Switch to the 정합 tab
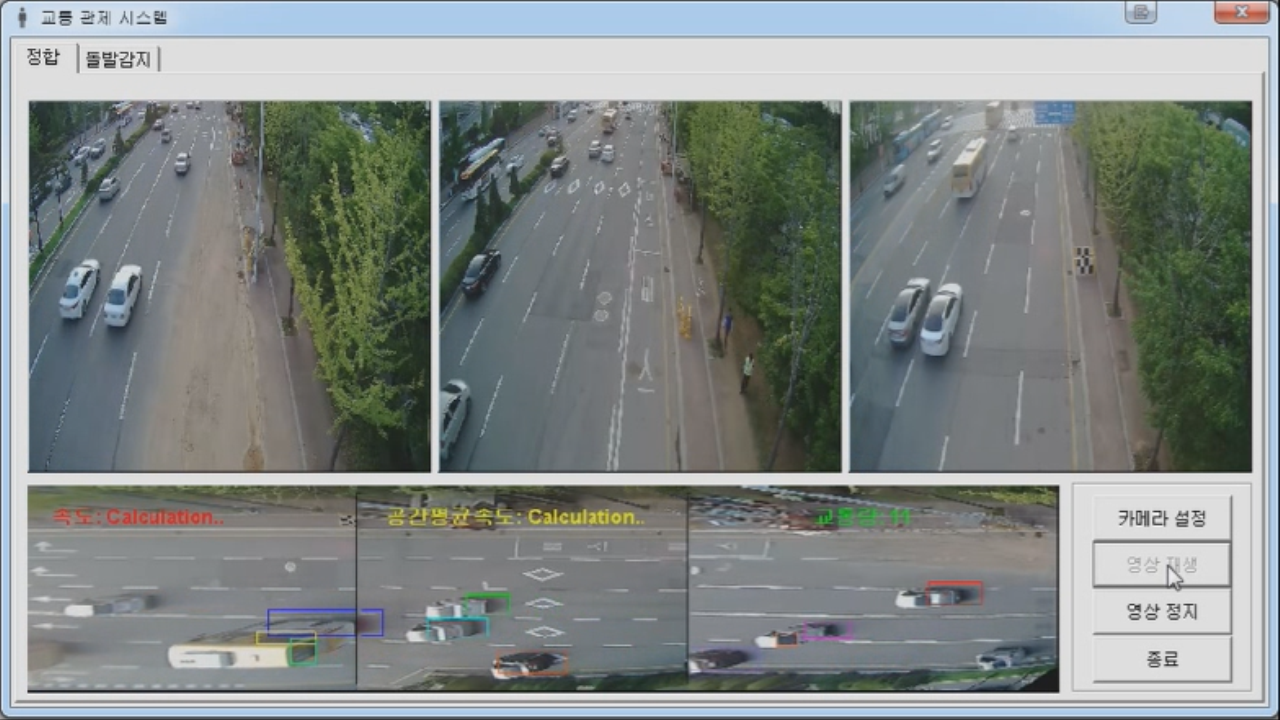1280x720 pixels. pos(43,57)
